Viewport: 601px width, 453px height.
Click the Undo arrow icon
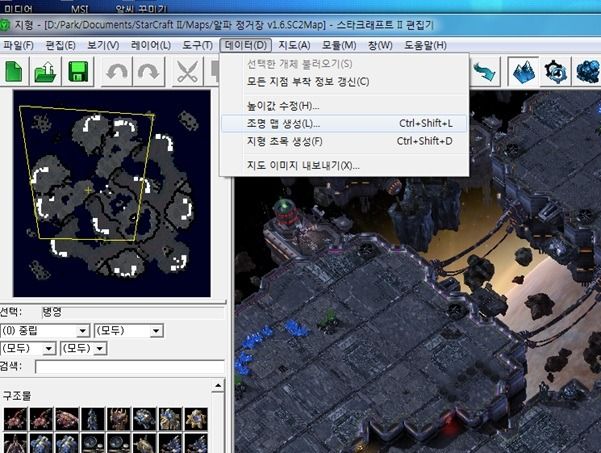117,72
